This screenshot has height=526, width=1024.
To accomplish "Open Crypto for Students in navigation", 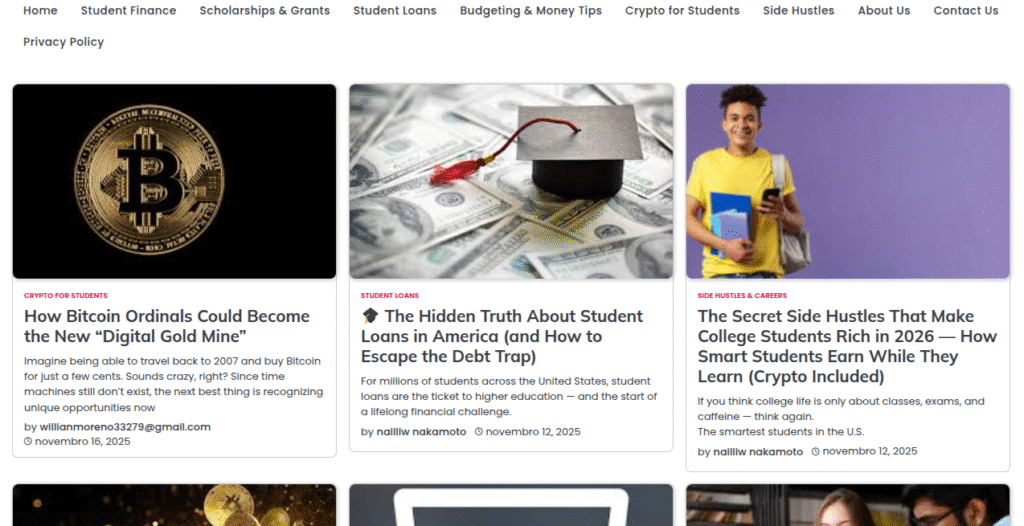I will 682,10.
